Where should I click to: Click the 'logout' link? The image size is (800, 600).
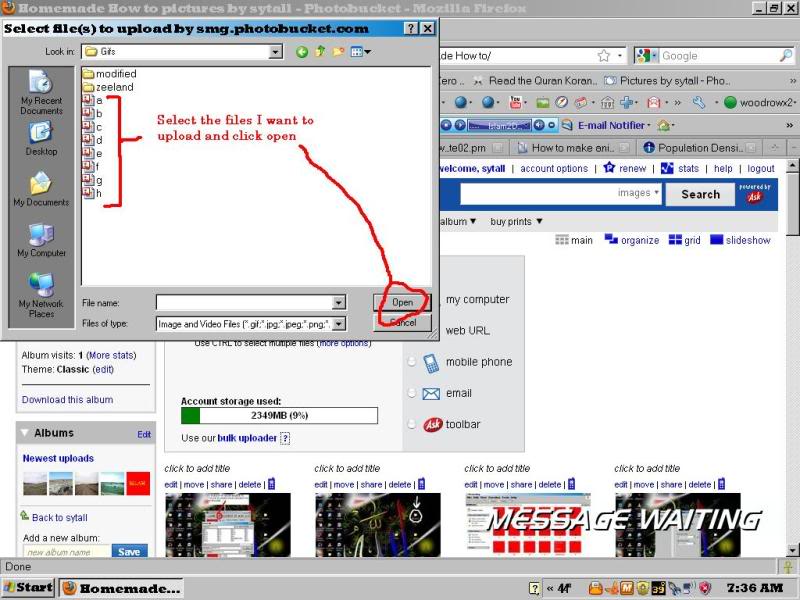point(761,168)
